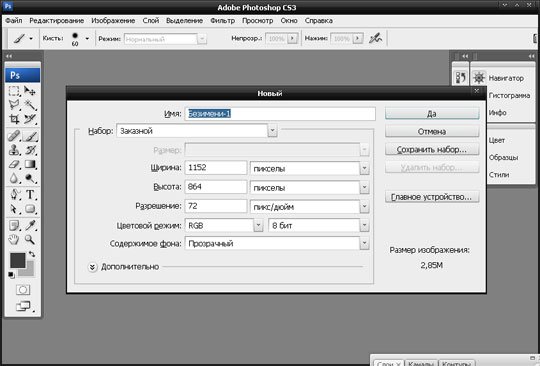Open resolution units пикс/дюйм dropdown
This screenshot has height=366, width=540.
tap(364, 207)
